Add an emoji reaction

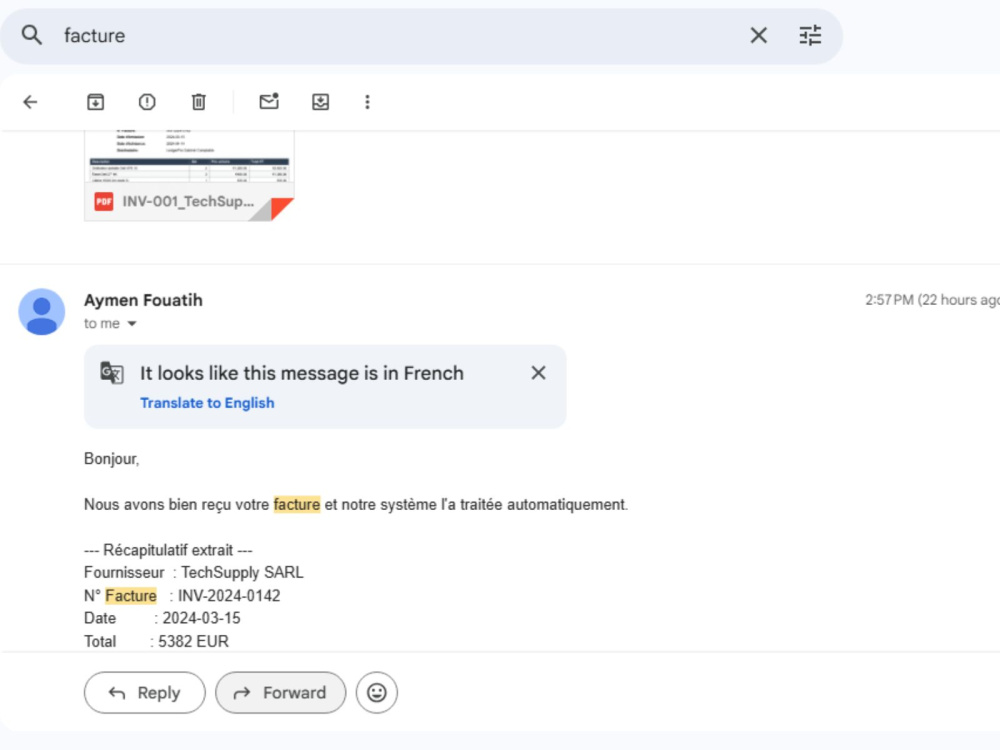[x=377, y=693]
